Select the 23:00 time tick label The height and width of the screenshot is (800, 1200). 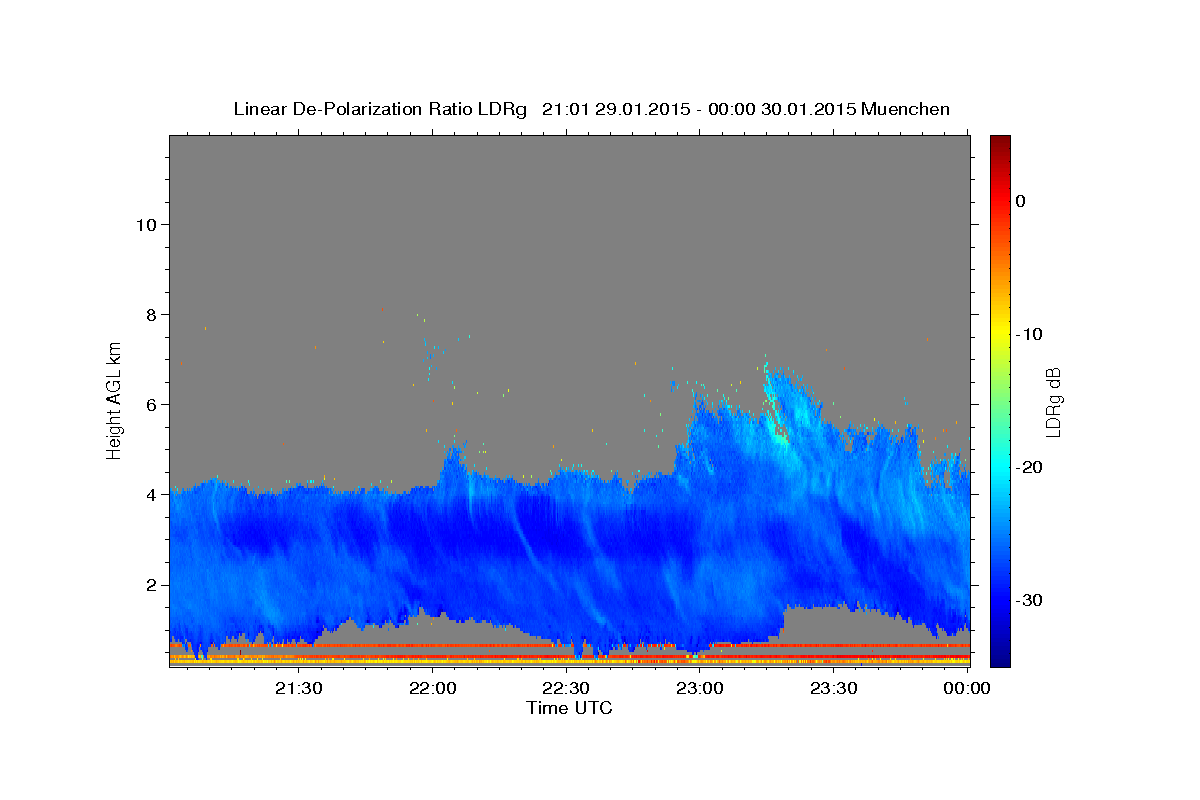pyautogui.click(x=700, y=688)
